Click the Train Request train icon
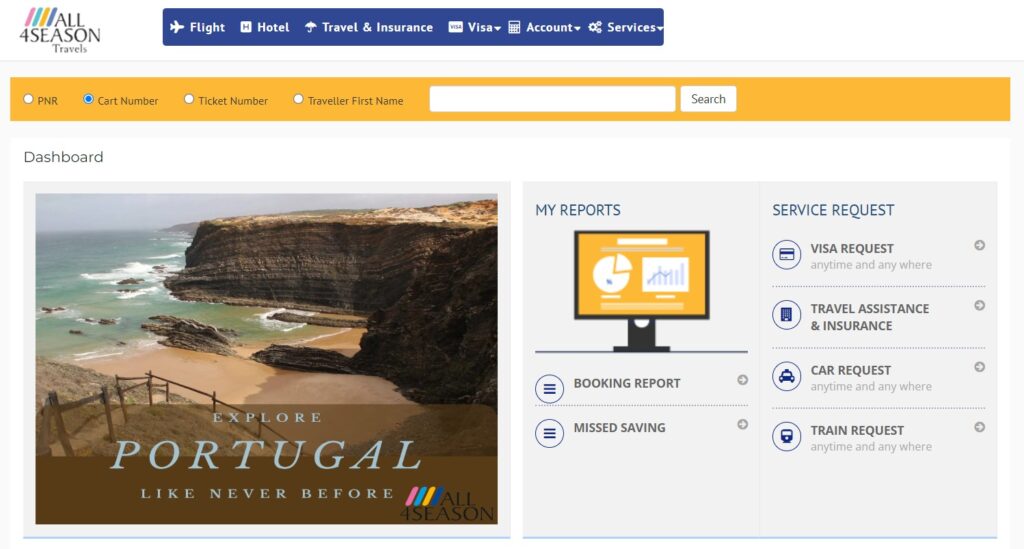The width and height of the screenshot is (1024, 549). (786, 436)
